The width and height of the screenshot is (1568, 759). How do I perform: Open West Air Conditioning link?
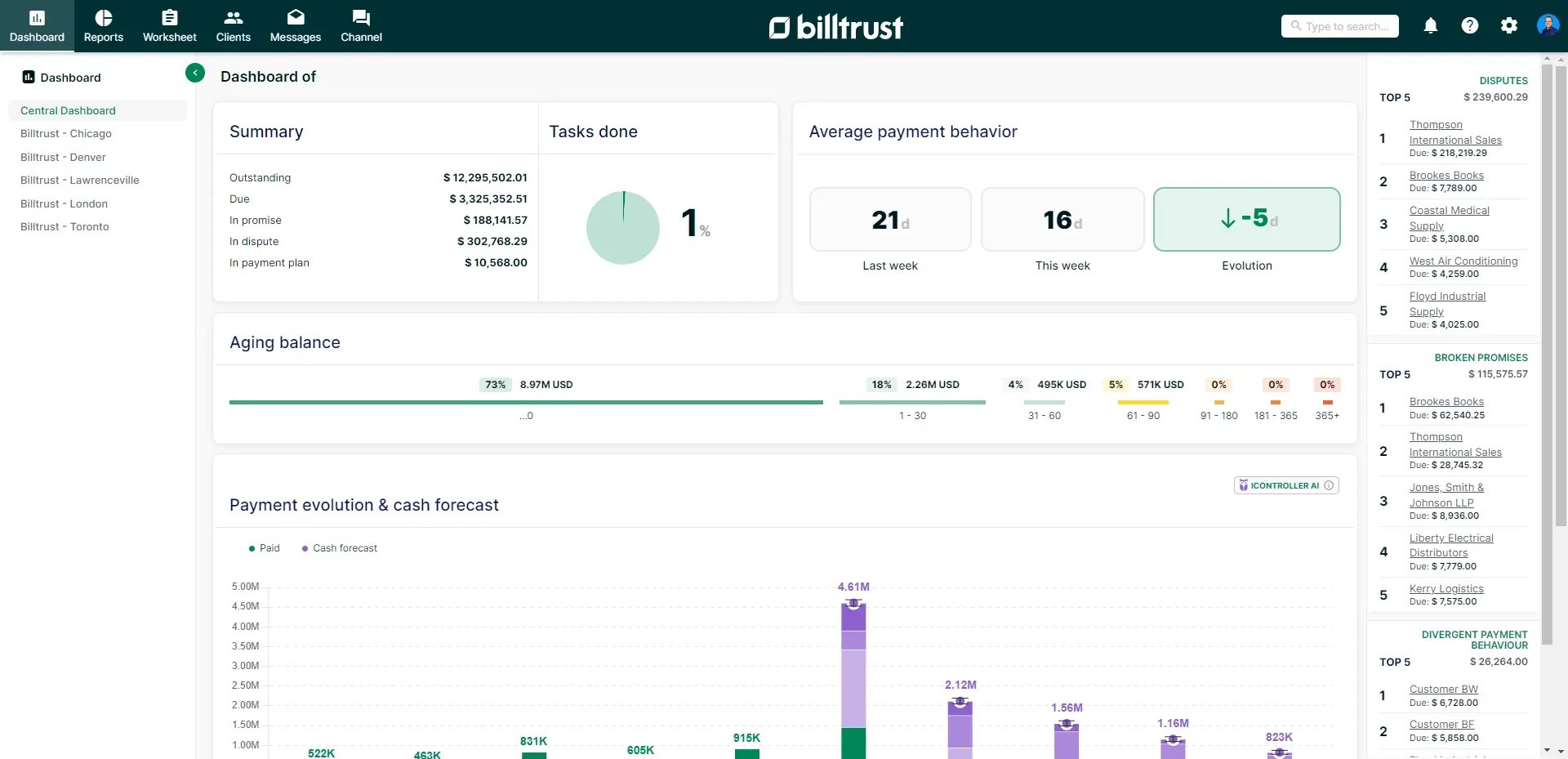tap(1463, 261)
